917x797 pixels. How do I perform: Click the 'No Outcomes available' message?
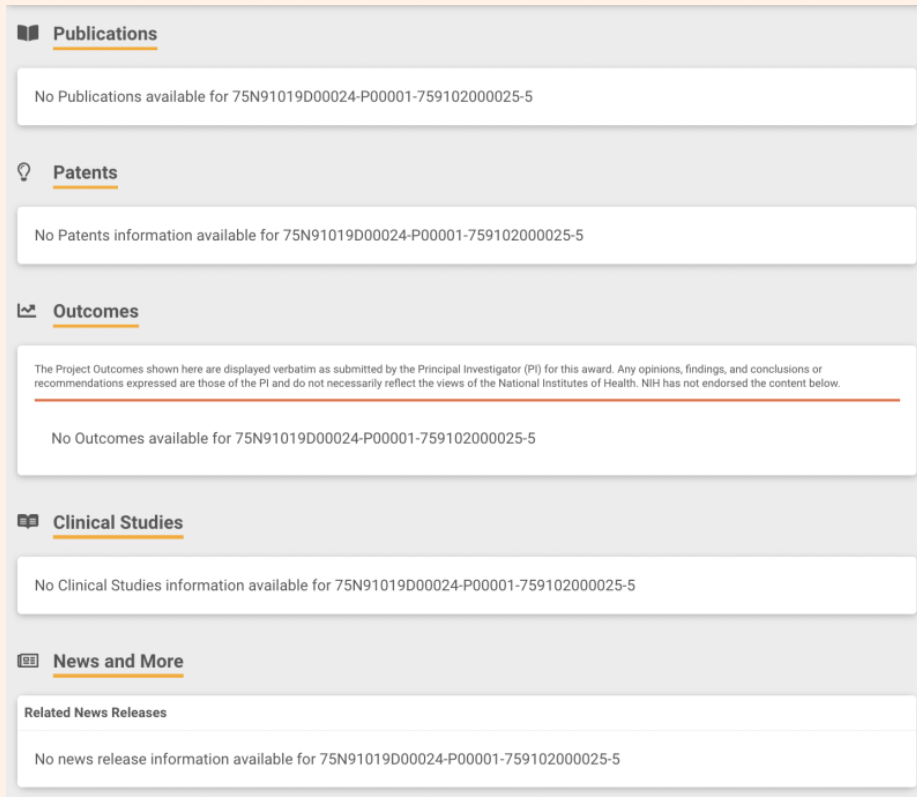click(293, 438)
